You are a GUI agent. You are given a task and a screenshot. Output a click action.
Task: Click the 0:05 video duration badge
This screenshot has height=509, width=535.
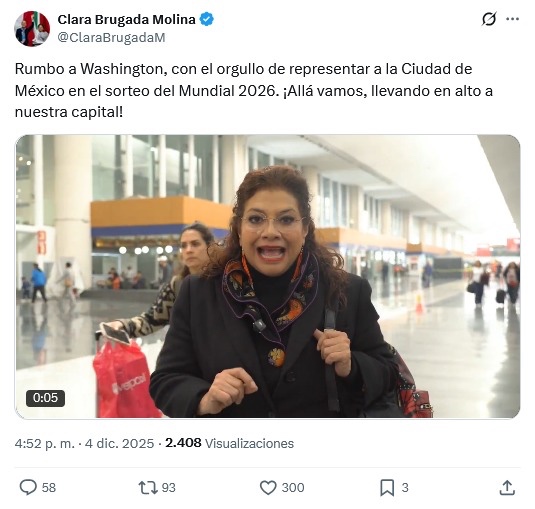click(45, 398)
